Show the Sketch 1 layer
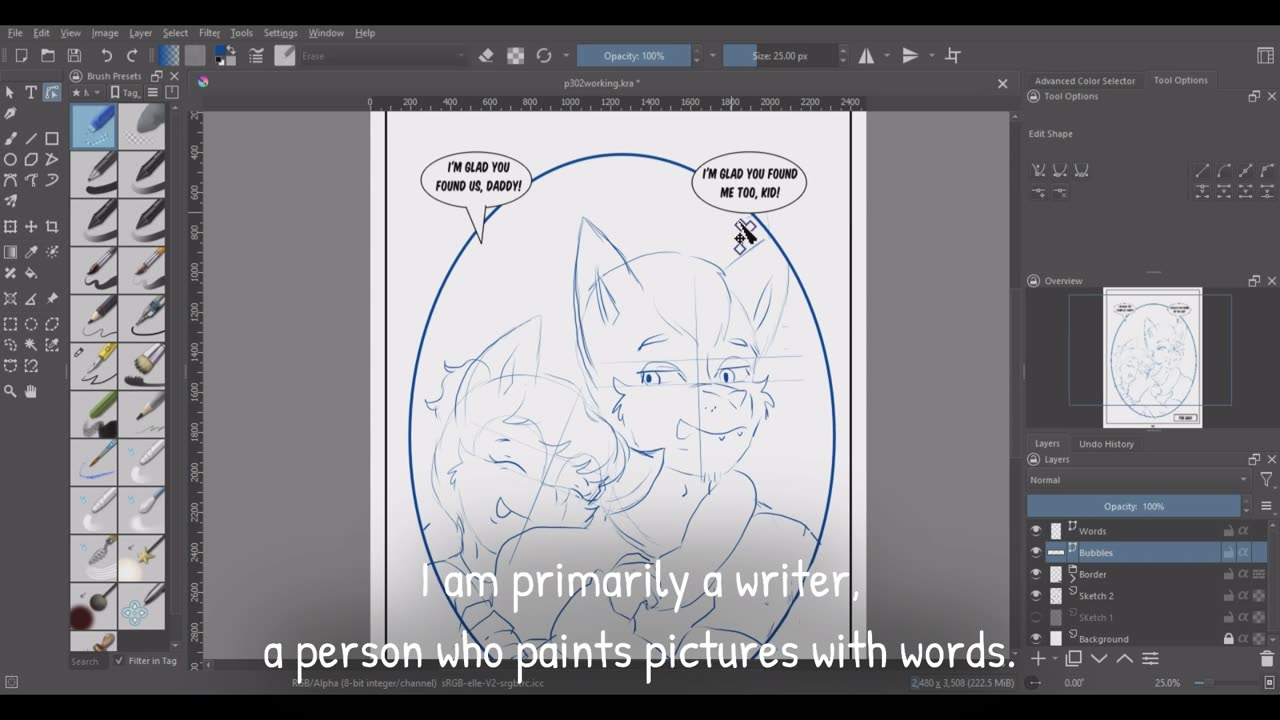Viewport: 1280px width, 720px height. [x=1036, y=617]
